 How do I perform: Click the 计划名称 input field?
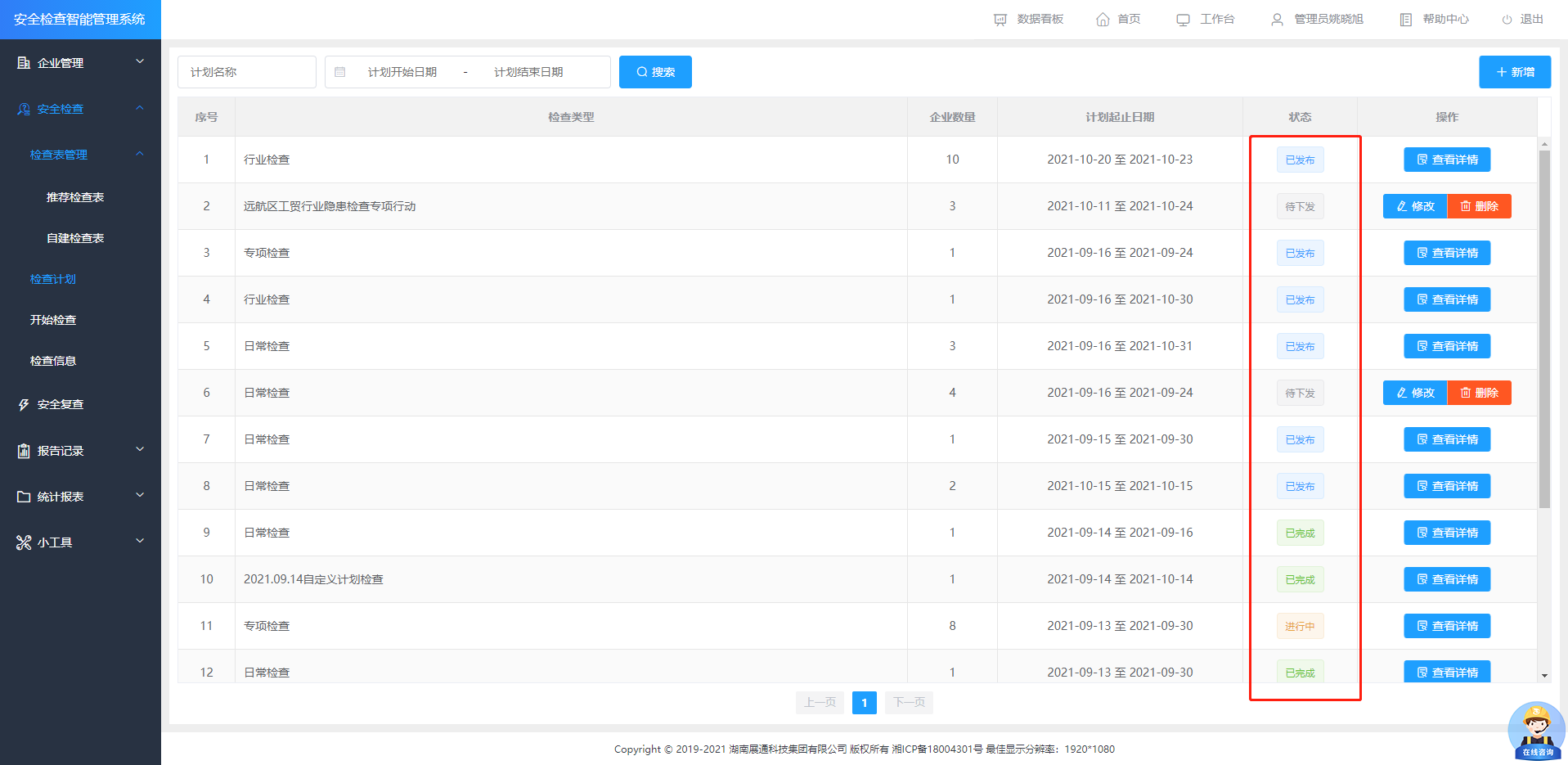pyautogui.click(x=246, y=72)
